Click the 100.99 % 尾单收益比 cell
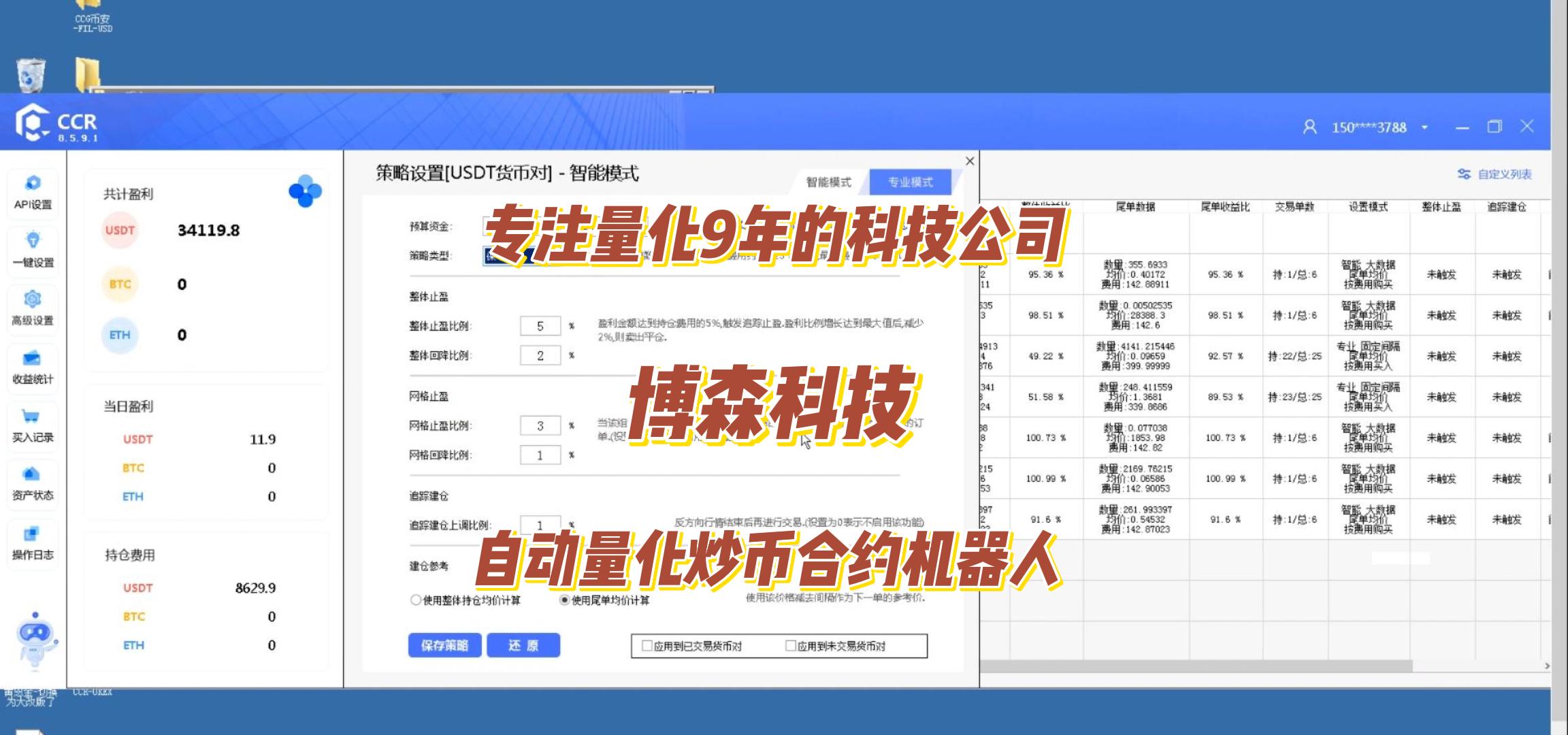The height and width of the screenshot is (735, 1568). [x=1225, y=478]
